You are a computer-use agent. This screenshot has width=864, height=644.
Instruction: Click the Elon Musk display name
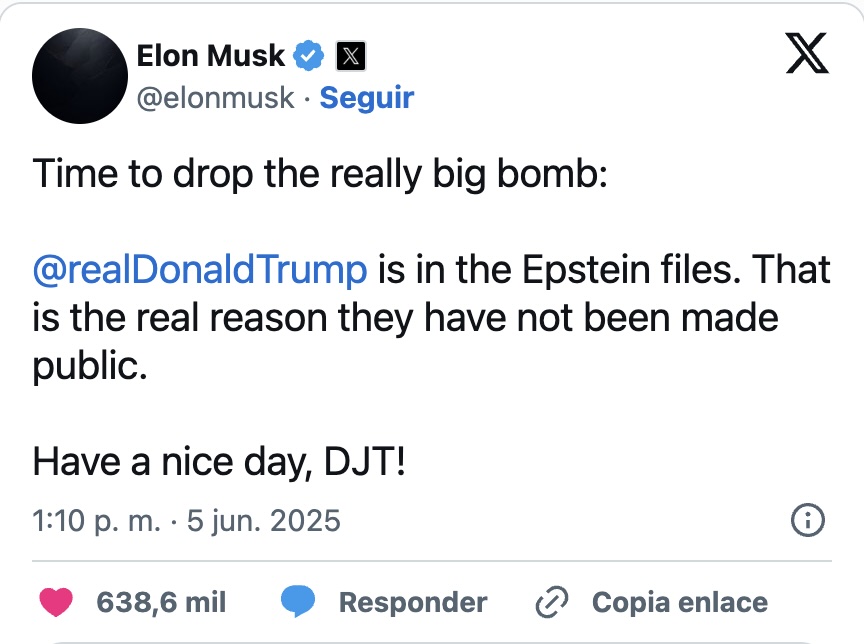(211, 57)
